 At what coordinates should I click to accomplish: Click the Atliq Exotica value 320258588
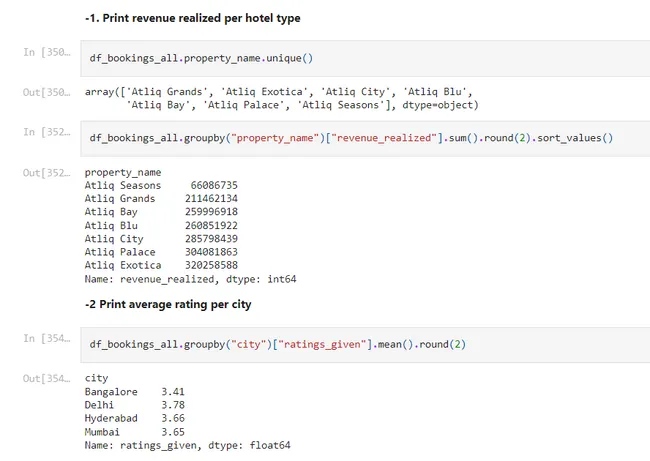211,265
